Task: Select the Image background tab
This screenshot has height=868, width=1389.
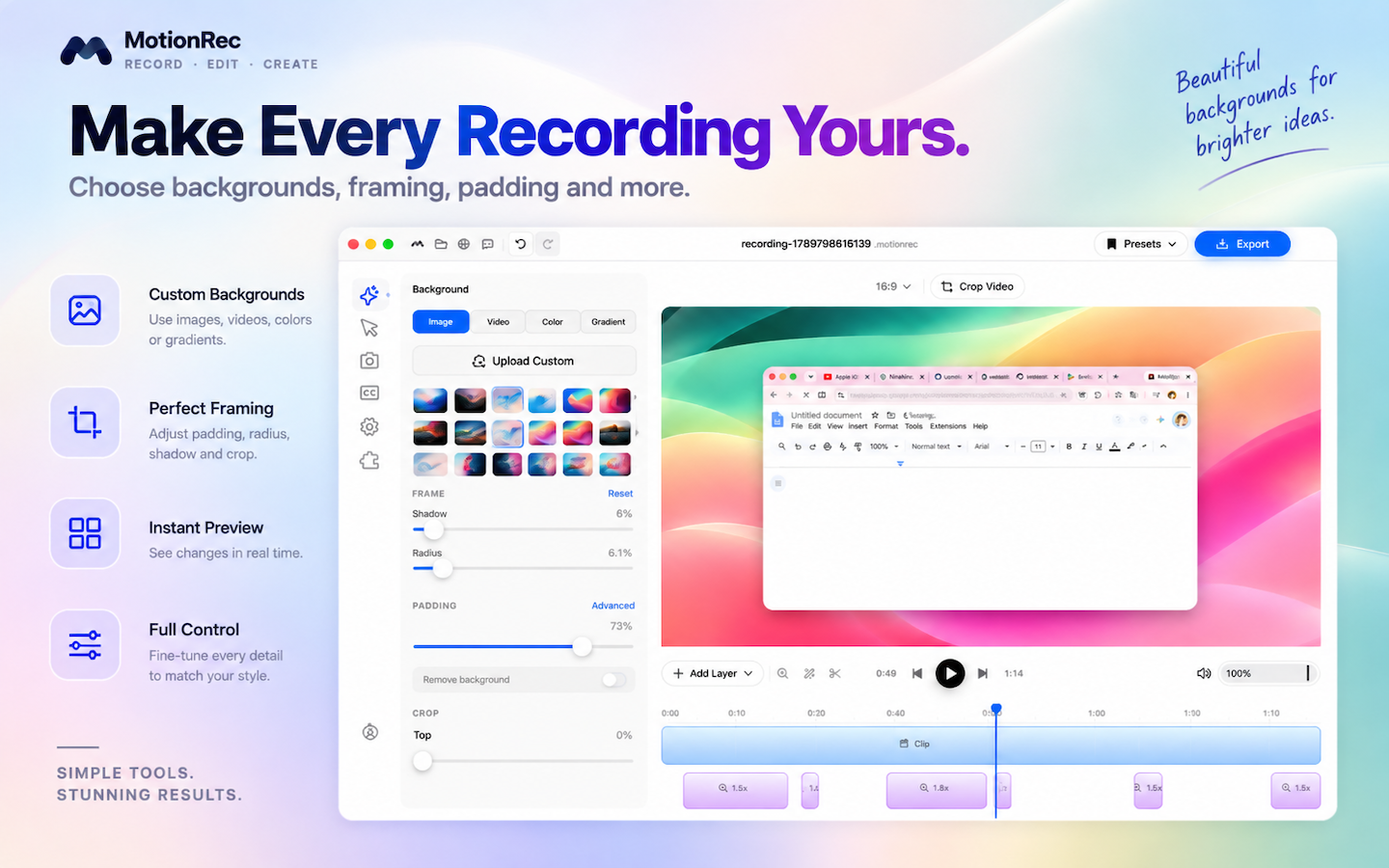Action: pos(441,322)
